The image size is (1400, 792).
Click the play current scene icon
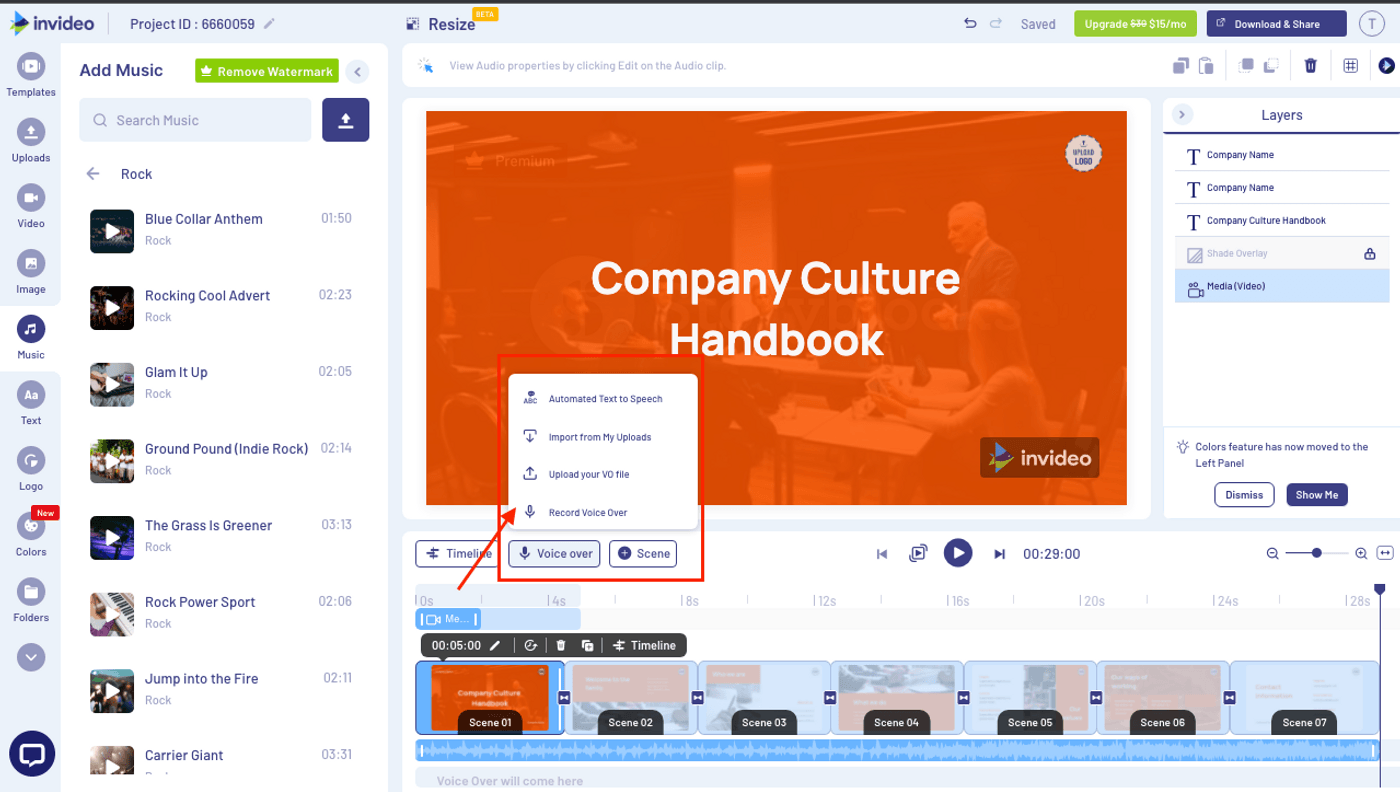[x=918, y=553]
